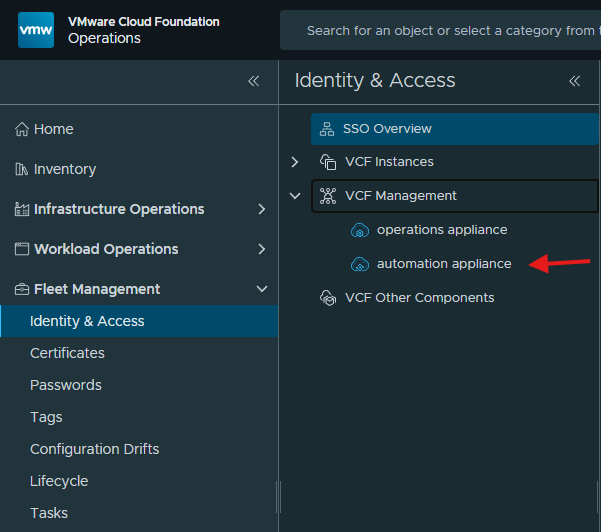Click the Workload Operations window icon
The image size is (601, 532).
(x=22, y=249)
